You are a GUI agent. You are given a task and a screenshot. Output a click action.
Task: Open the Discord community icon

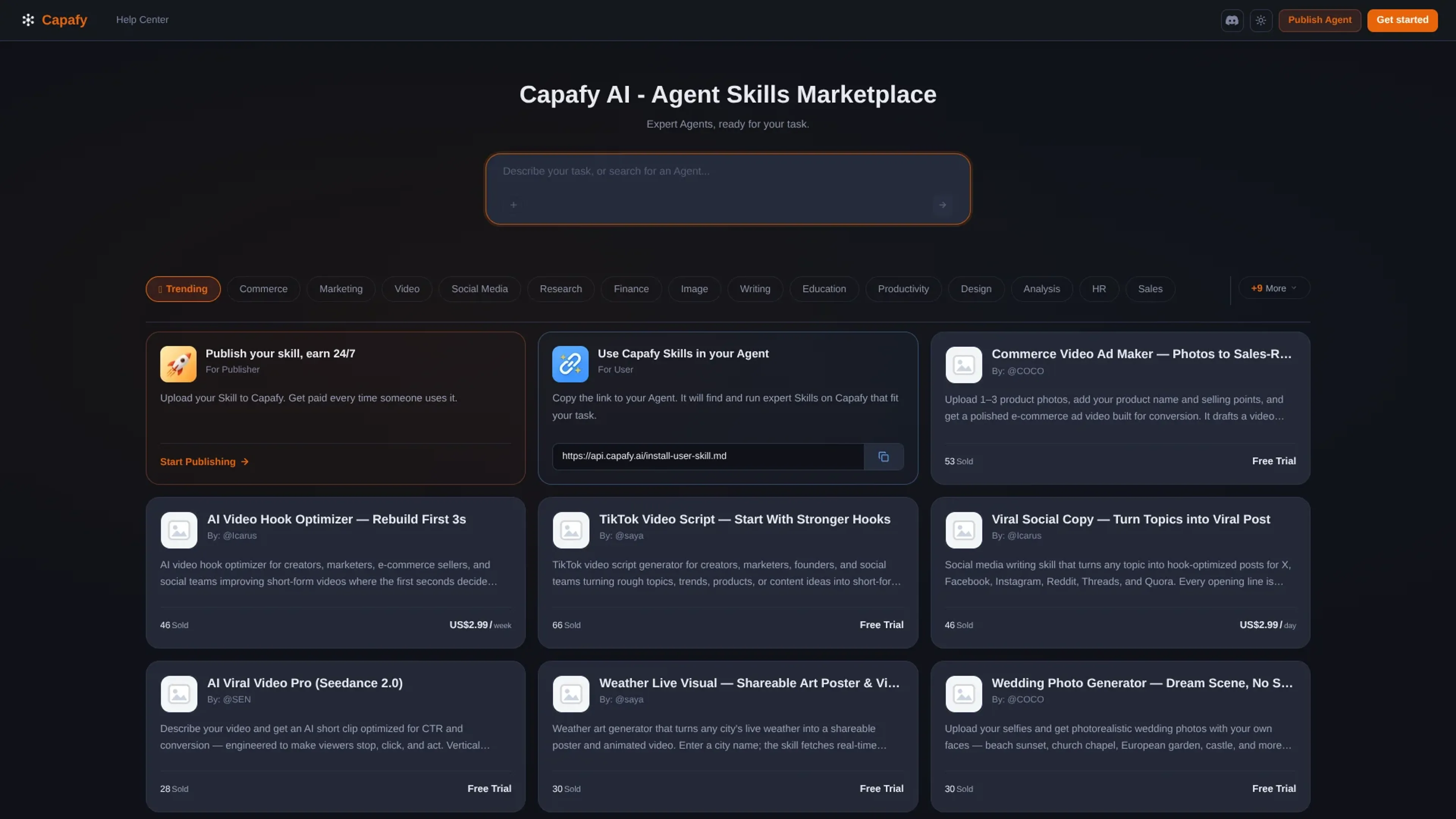tap(1232, 20)
